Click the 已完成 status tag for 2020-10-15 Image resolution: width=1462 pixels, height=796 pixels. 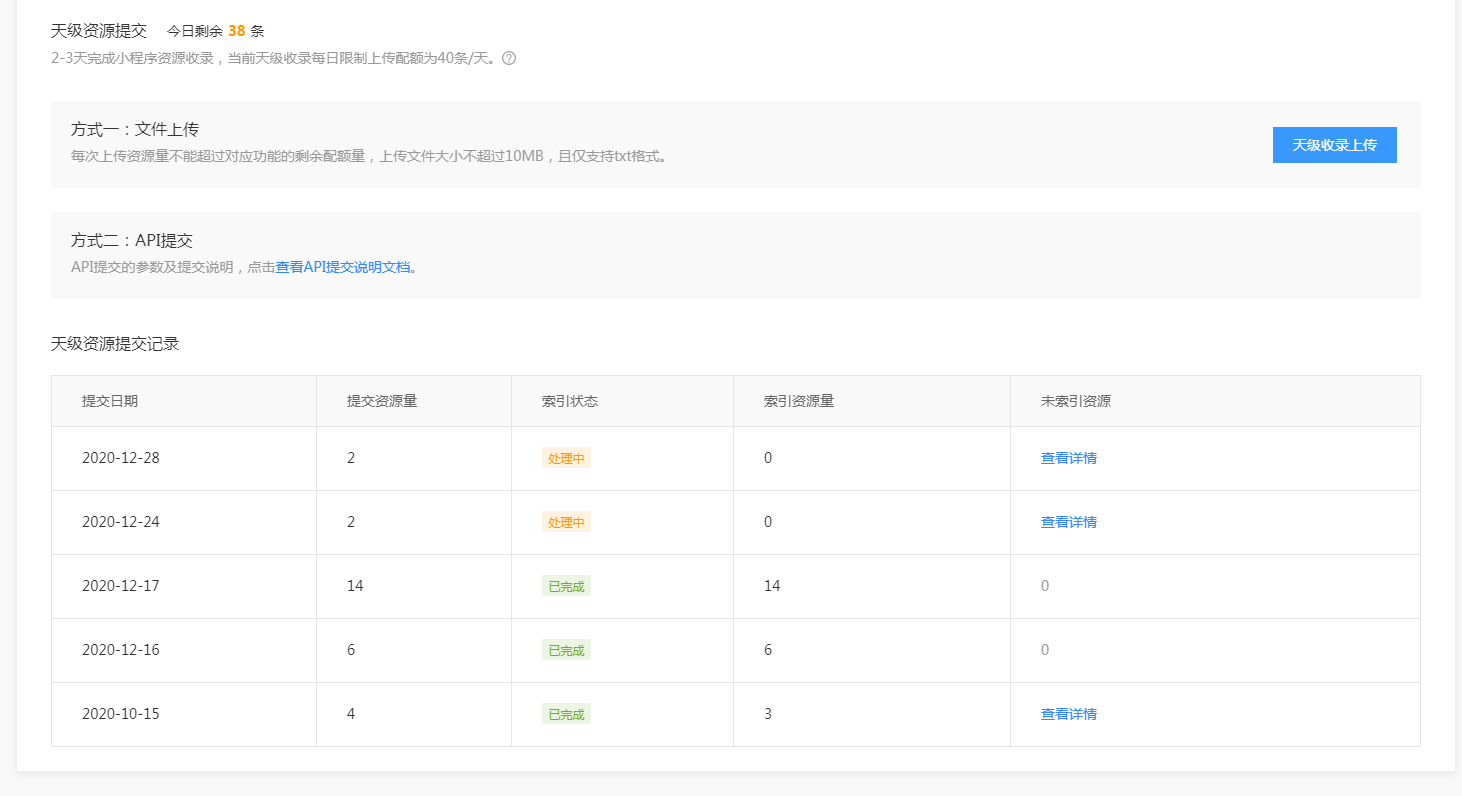566,714
